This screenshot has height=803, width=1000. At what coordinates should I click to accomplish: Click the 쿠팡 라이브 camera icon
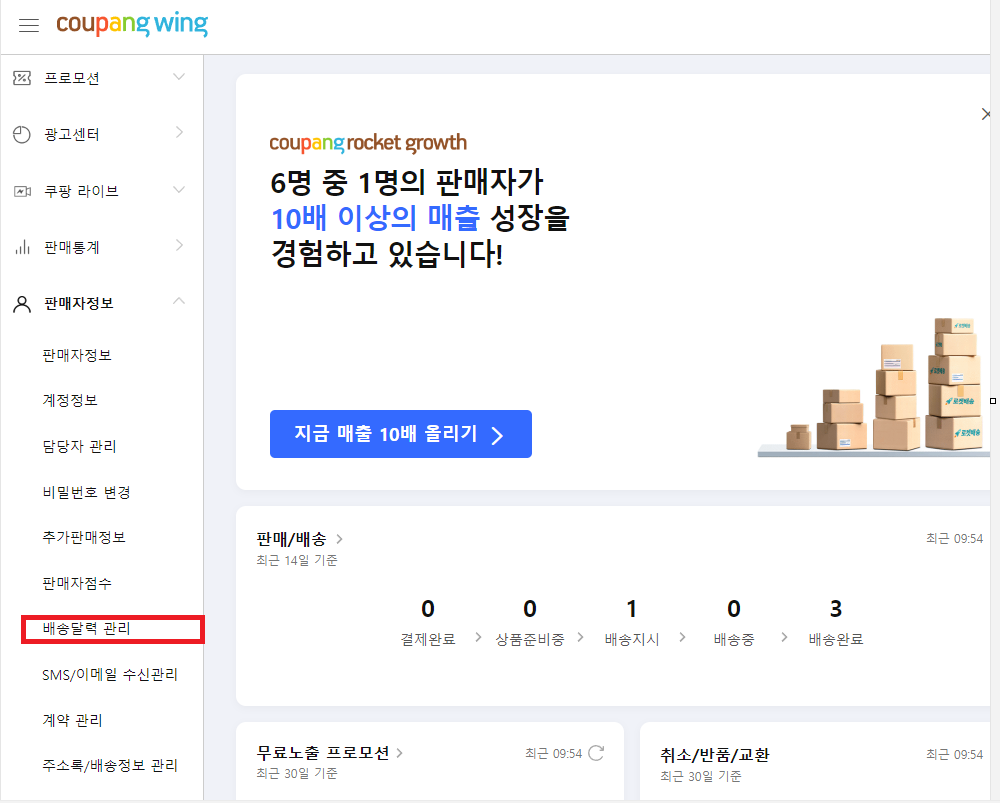pos(22,191)
